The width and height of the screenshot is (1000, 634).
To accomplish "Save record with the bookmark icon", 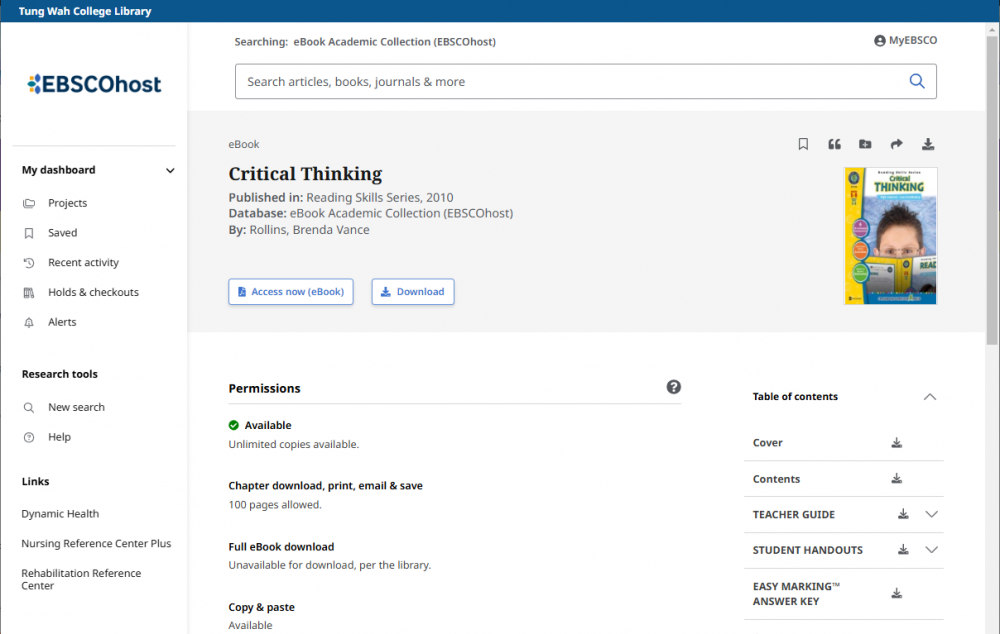I will 803,144.
